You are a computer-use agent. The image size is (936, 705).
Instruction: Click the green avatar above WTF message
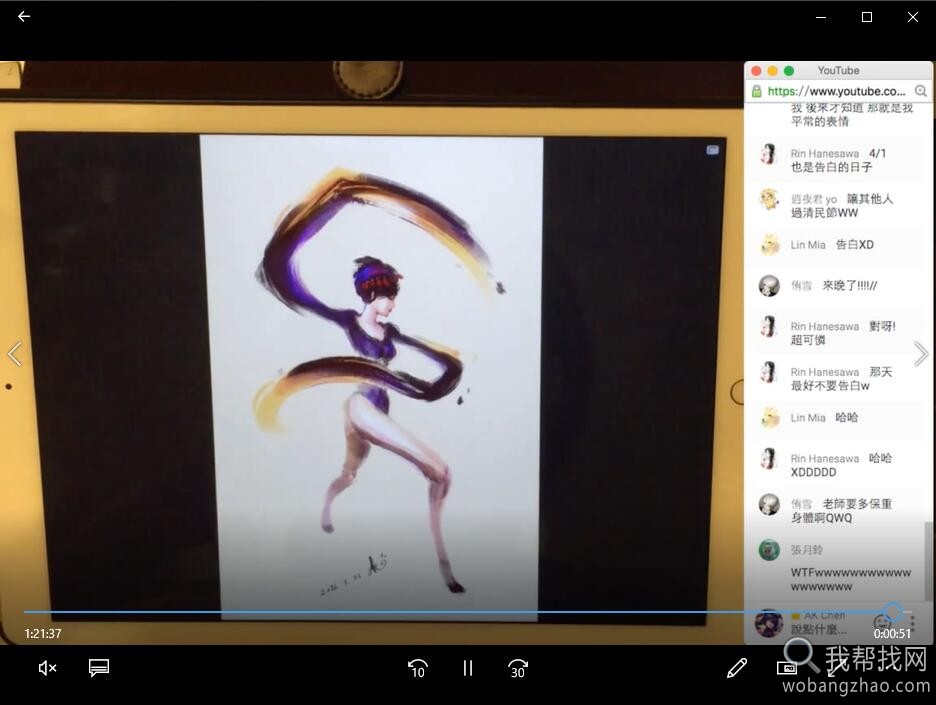tap(769, 550)
